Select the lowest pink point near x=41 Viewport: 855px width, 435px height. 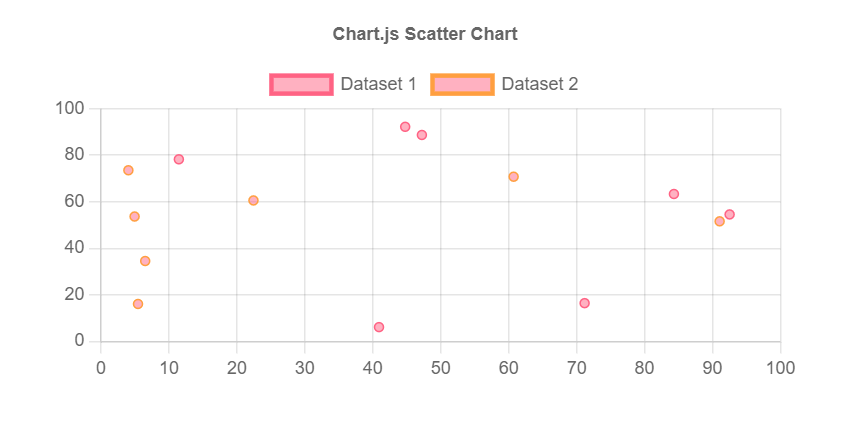(x=379, y=327)
